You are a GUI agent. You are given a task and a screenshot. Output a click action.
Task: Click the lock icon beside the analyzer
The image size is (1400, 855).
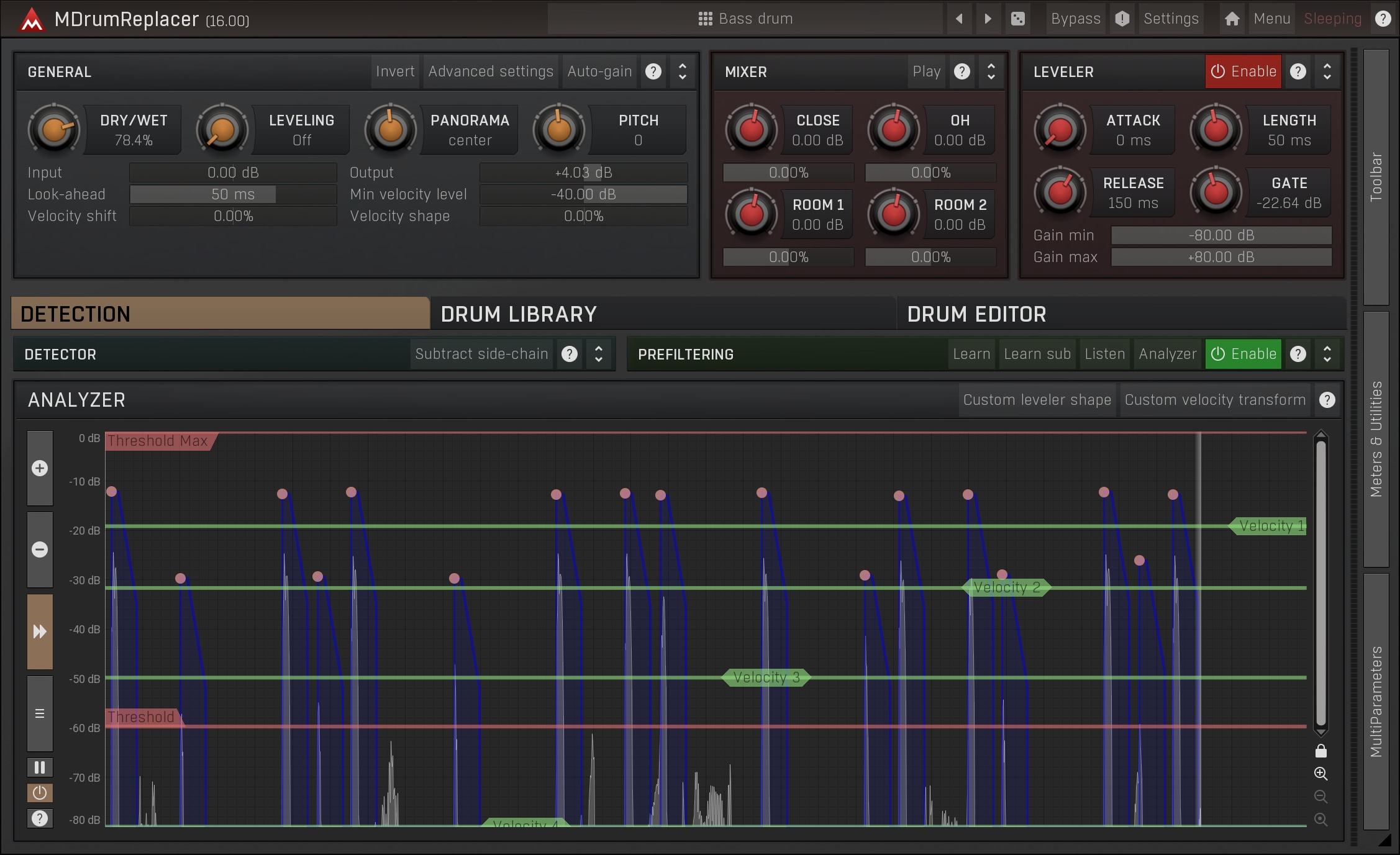(x=1320, y=751)
